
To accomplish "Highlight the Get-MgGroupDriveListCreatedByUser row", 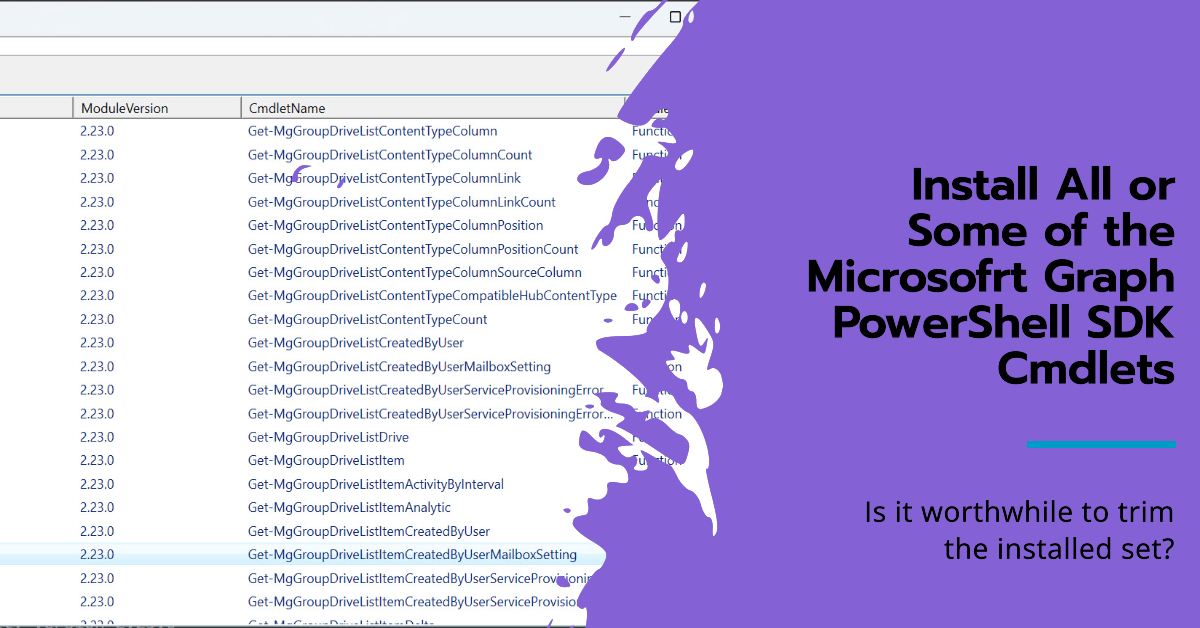I will pyautogui.click(x=355, y=343).
